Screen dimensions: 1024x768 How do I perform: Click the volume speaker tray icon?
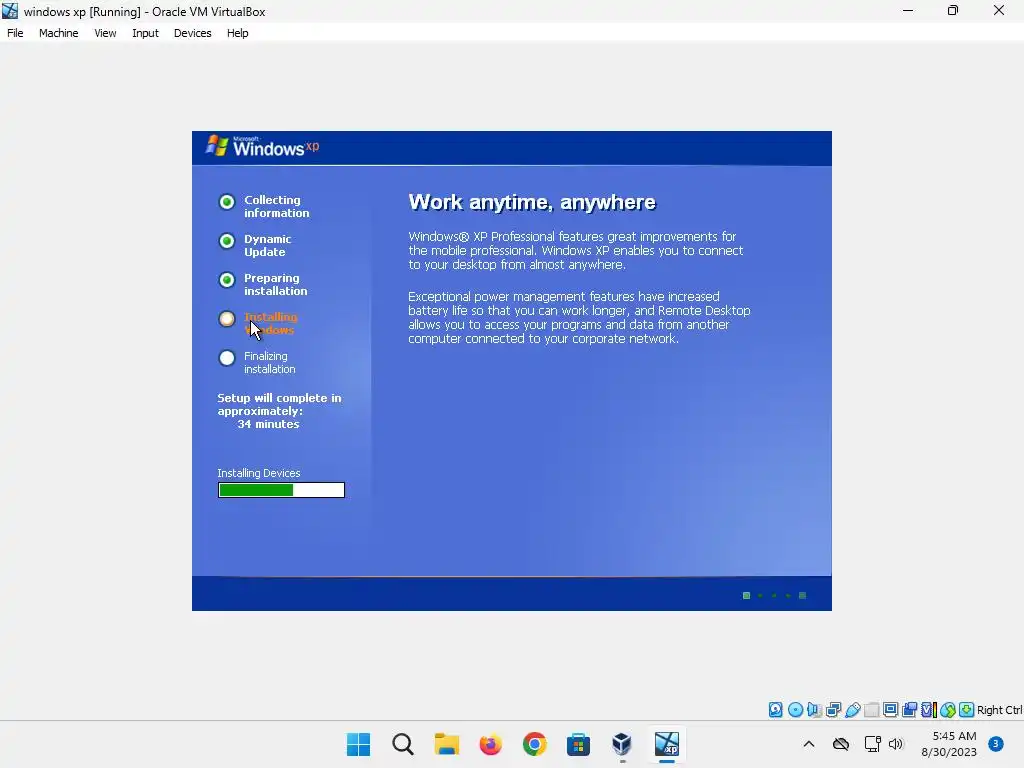(x=895, y=744)
